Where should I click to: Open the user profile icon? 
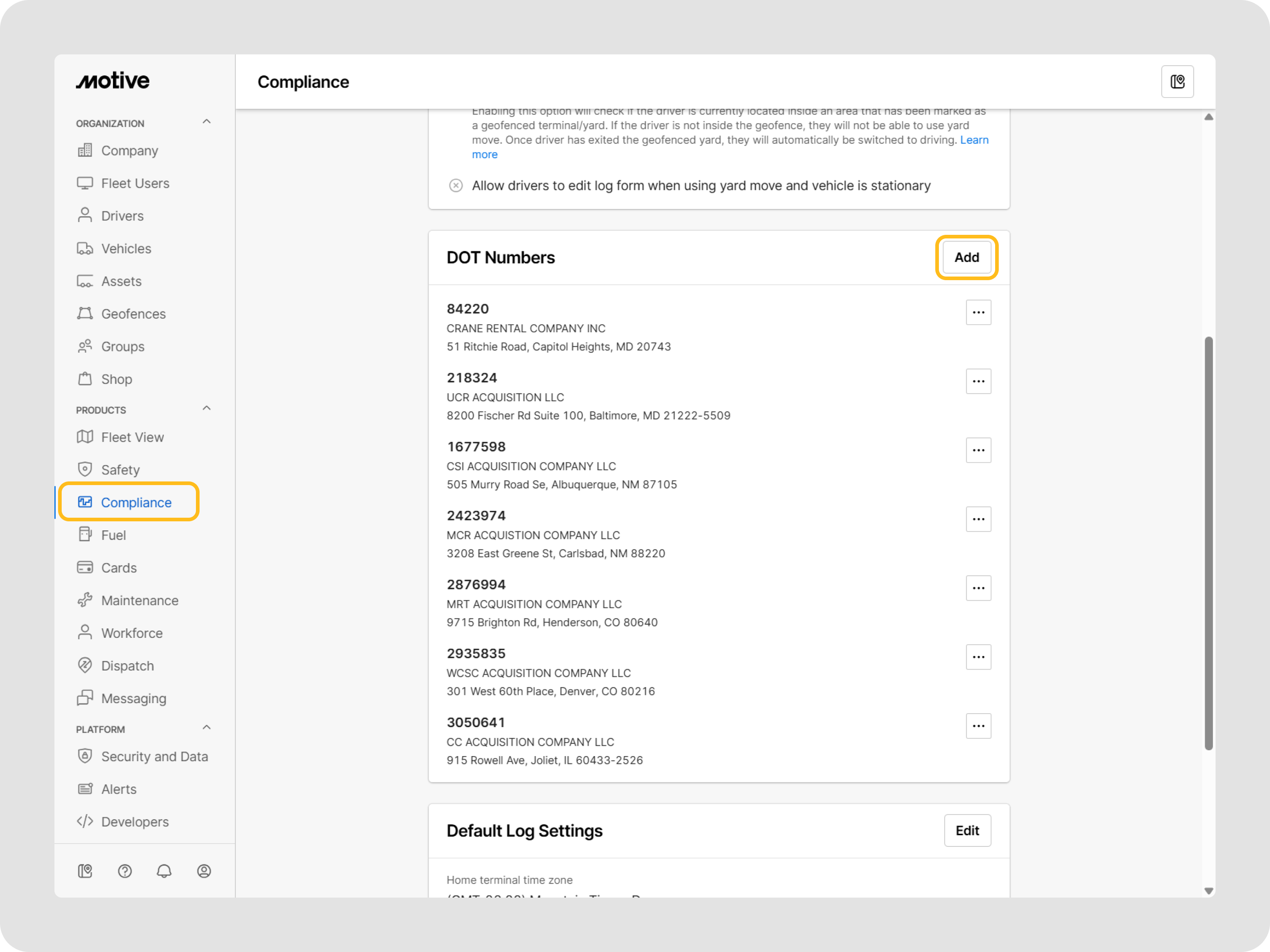204,871
